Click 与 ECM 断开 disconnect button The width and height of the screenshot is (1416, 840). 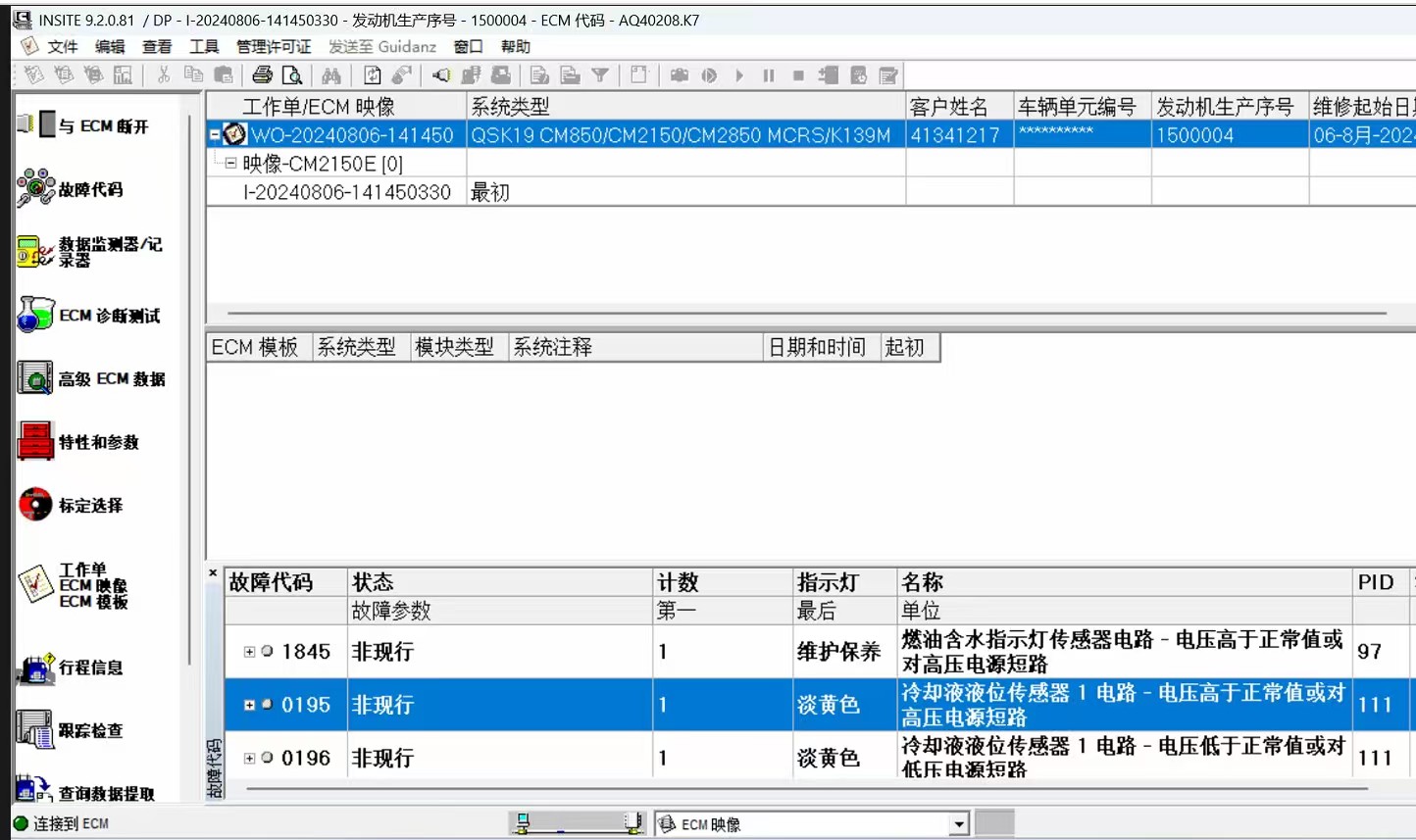coord(83,125)
